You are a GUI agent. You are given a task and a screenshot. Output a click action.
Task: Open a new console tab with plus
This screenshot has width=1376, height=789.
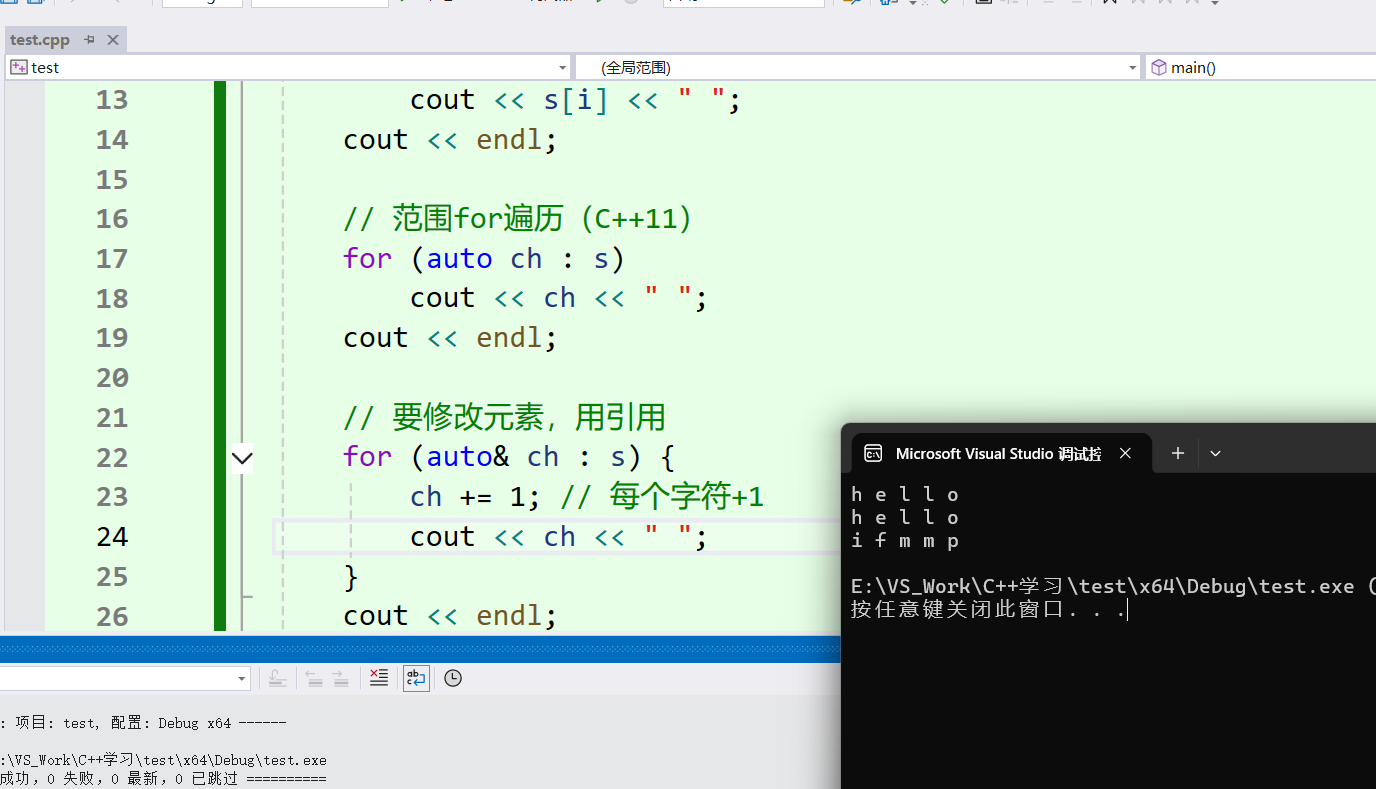[1178, 453]
